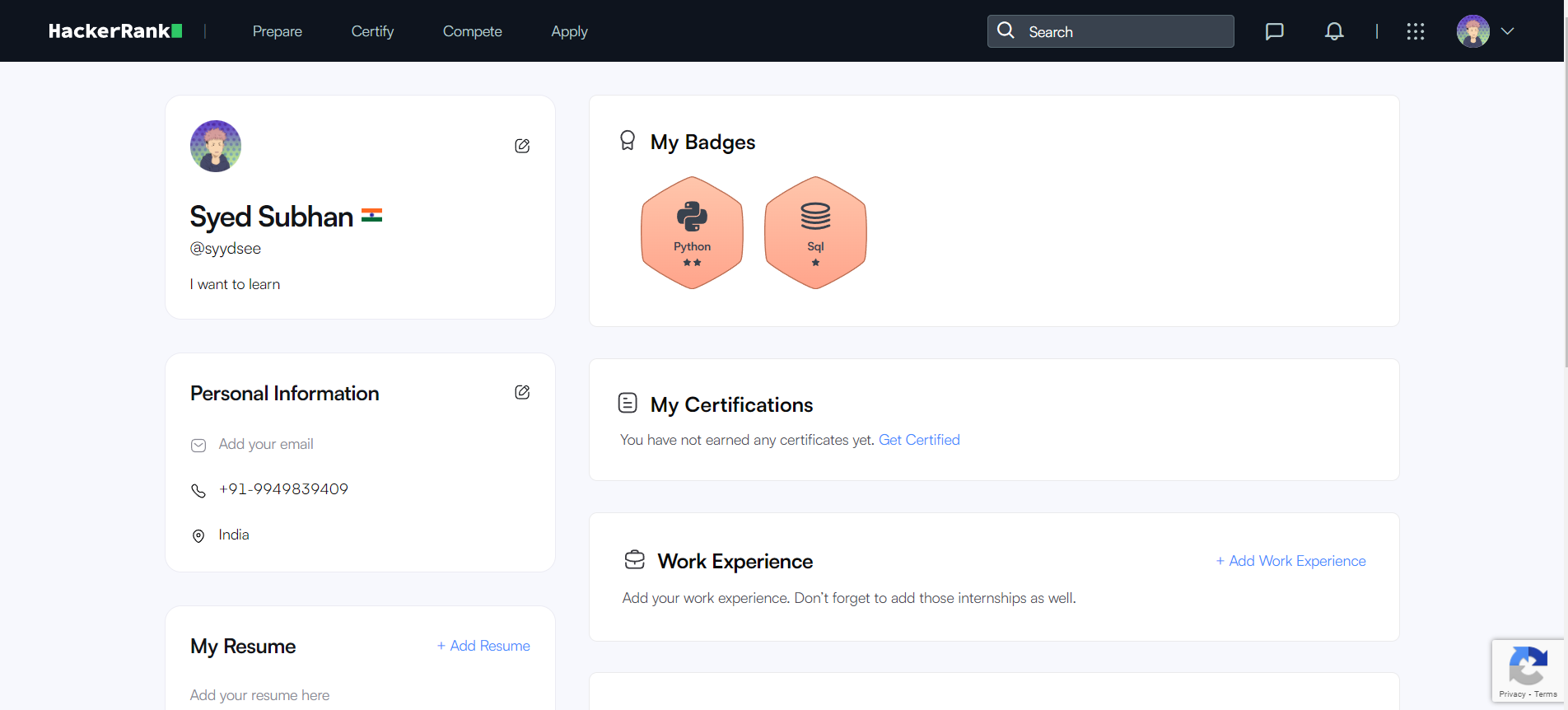Click the Work Experience heading
Screen dimensions: 1568x710
[735, 562]
